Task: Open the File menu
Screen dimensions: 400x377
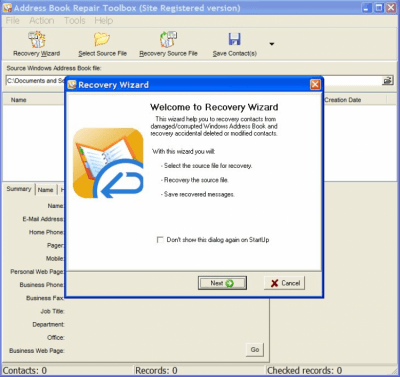Action: (x=13, y=21)
